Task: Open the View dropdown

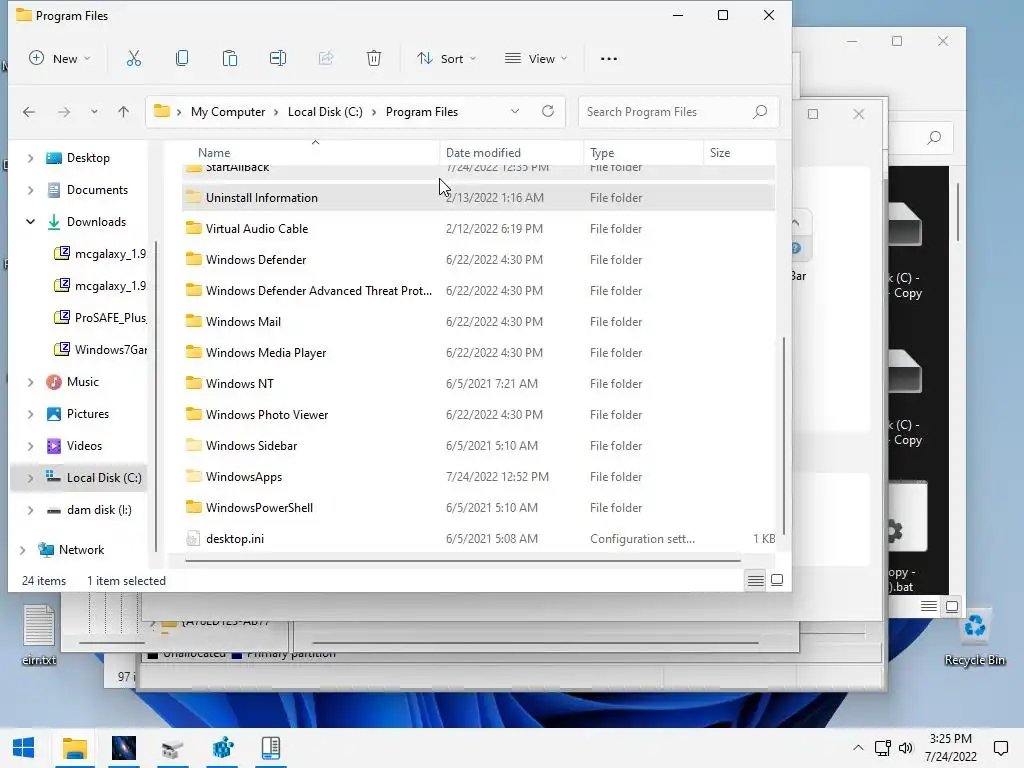Action: pos(536,59)
